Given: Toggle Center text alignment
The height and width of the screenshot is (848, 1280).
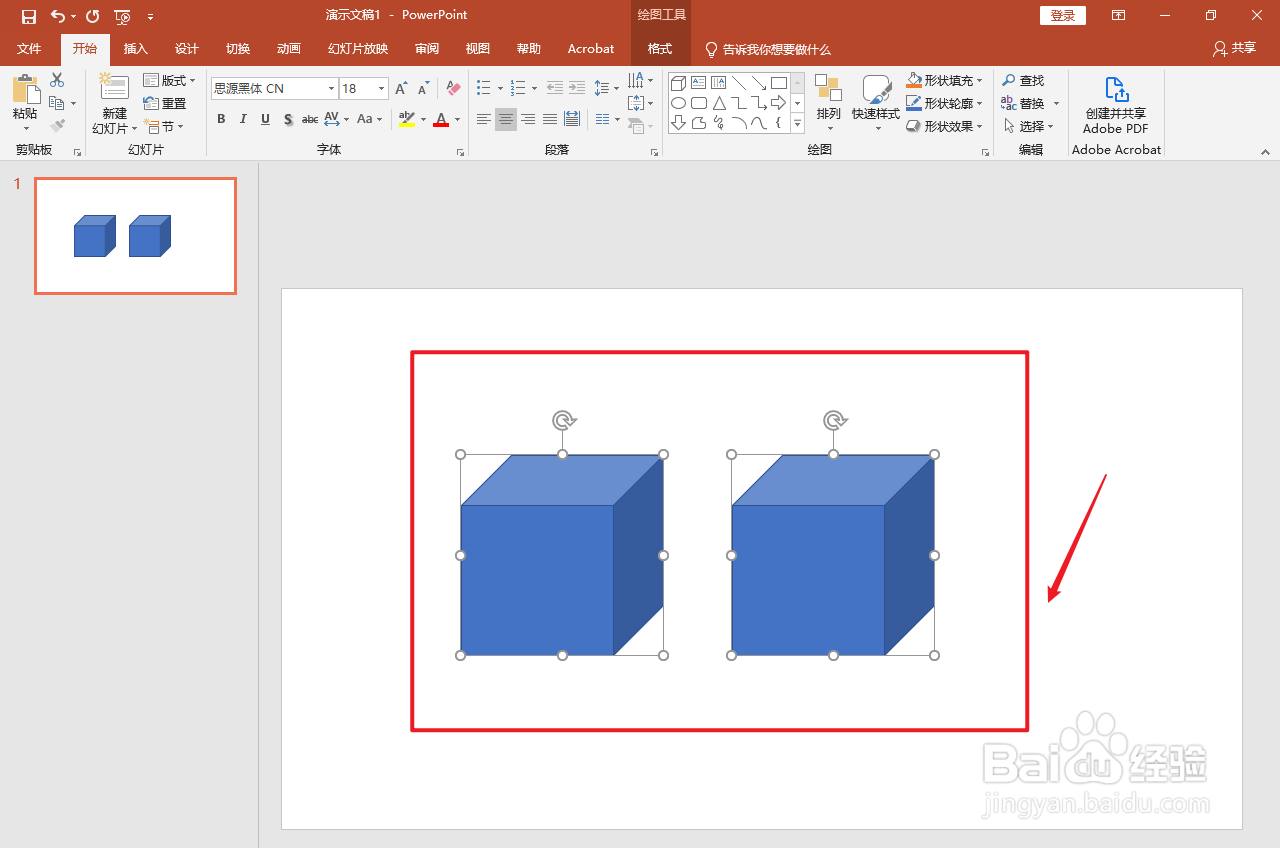Looking at the screenshot, I should click(x=506, y=119).
